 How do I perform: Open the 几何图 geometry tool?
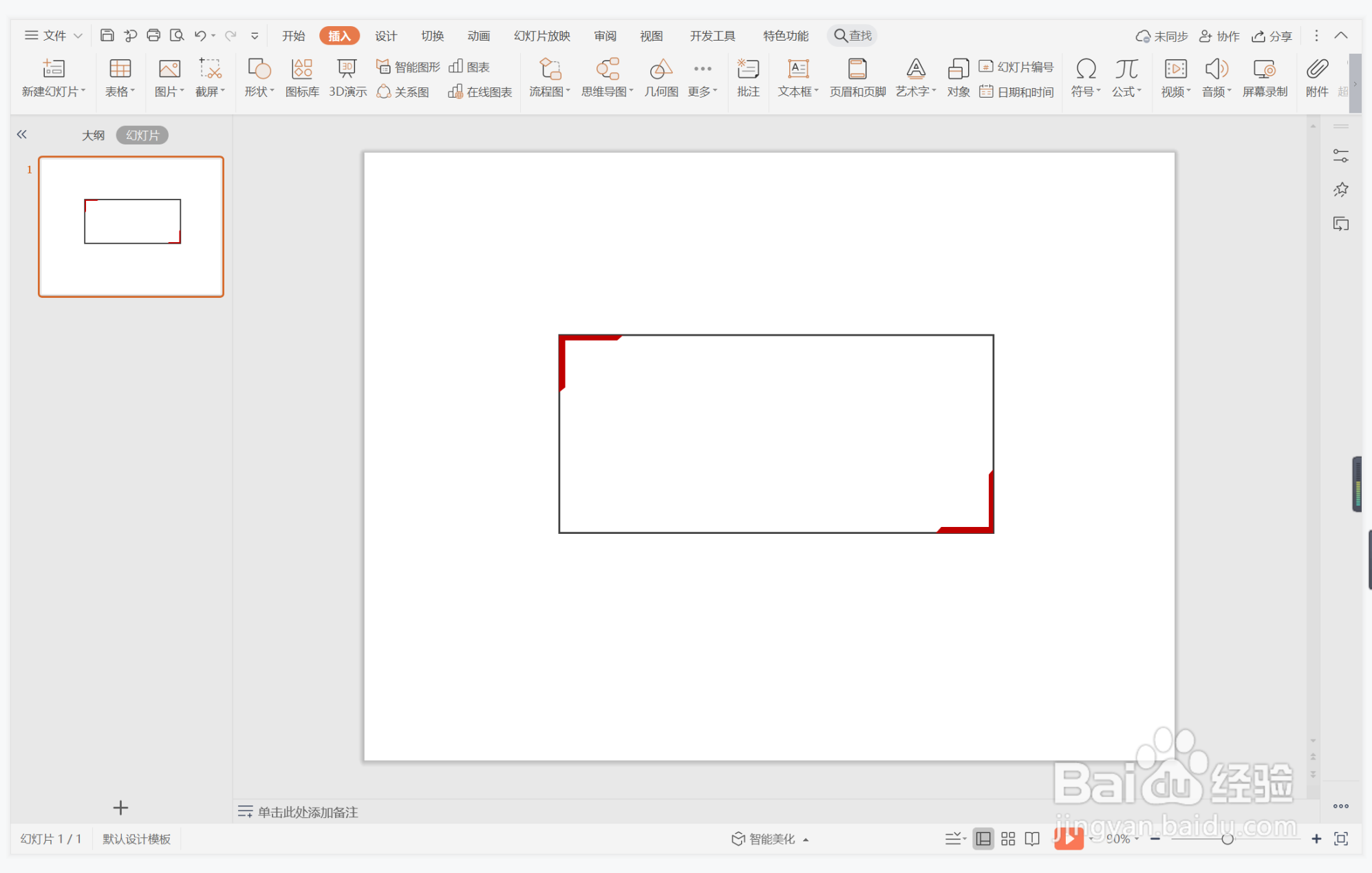pyautogui.click(x=661, y=77)
